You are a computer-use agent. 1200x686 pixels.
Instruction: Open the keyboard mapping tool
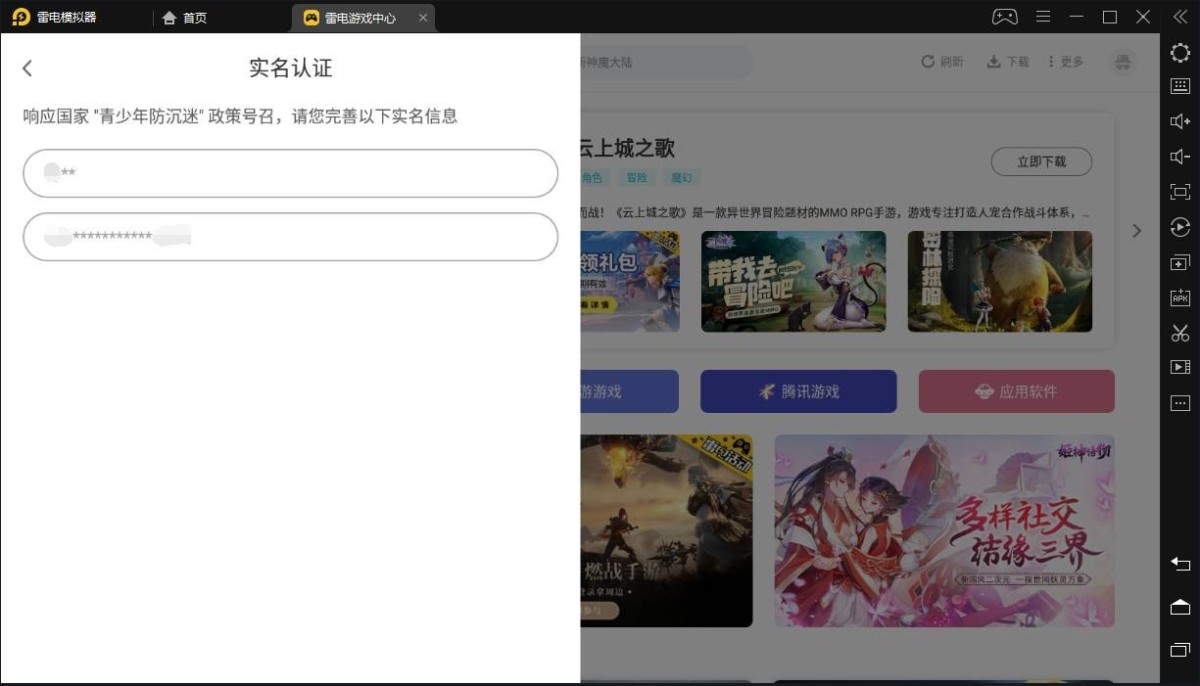[1180, 87]
